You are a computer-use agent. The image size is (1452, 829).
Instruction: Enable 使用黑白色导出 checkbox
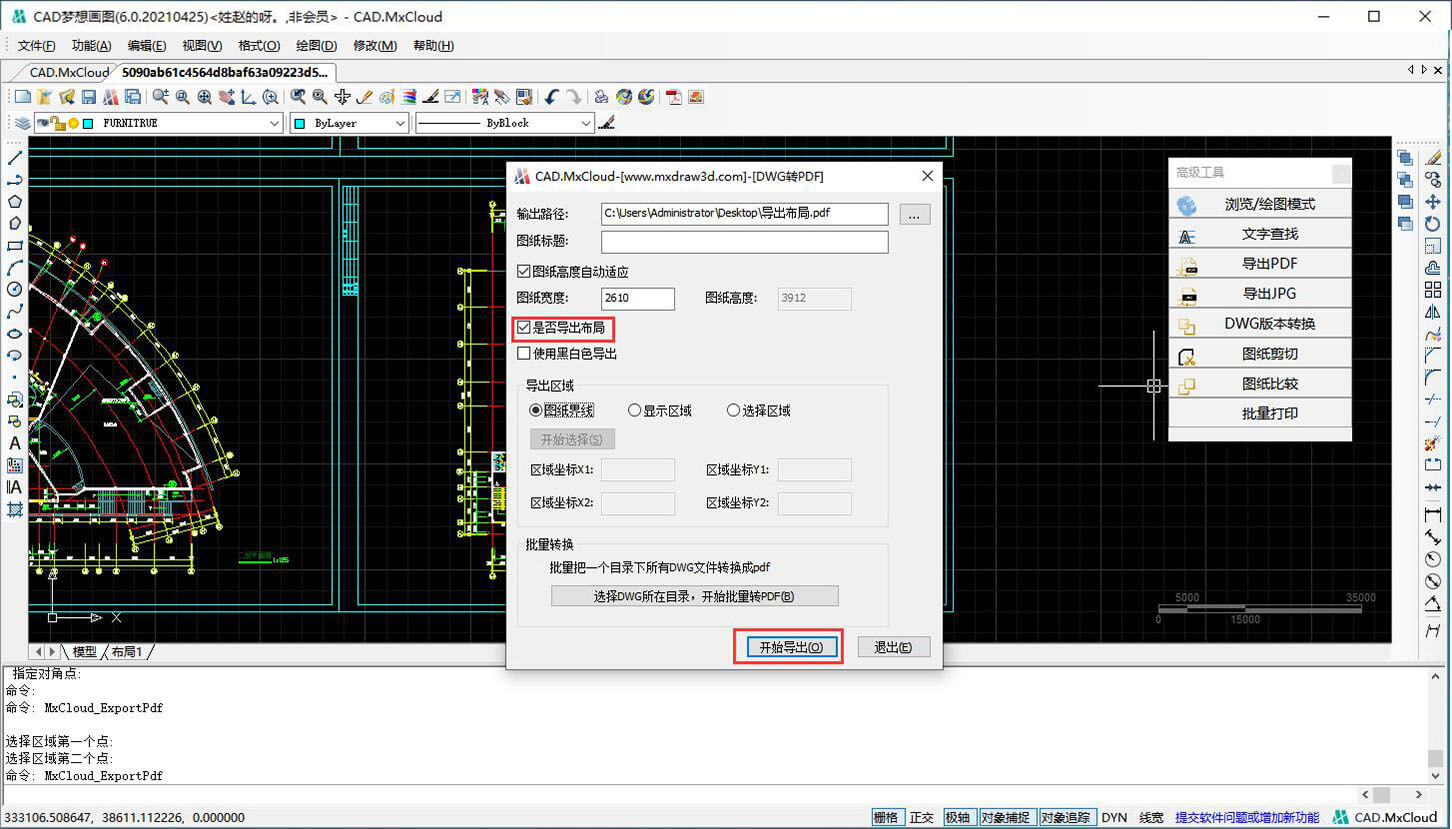point(523,353)
